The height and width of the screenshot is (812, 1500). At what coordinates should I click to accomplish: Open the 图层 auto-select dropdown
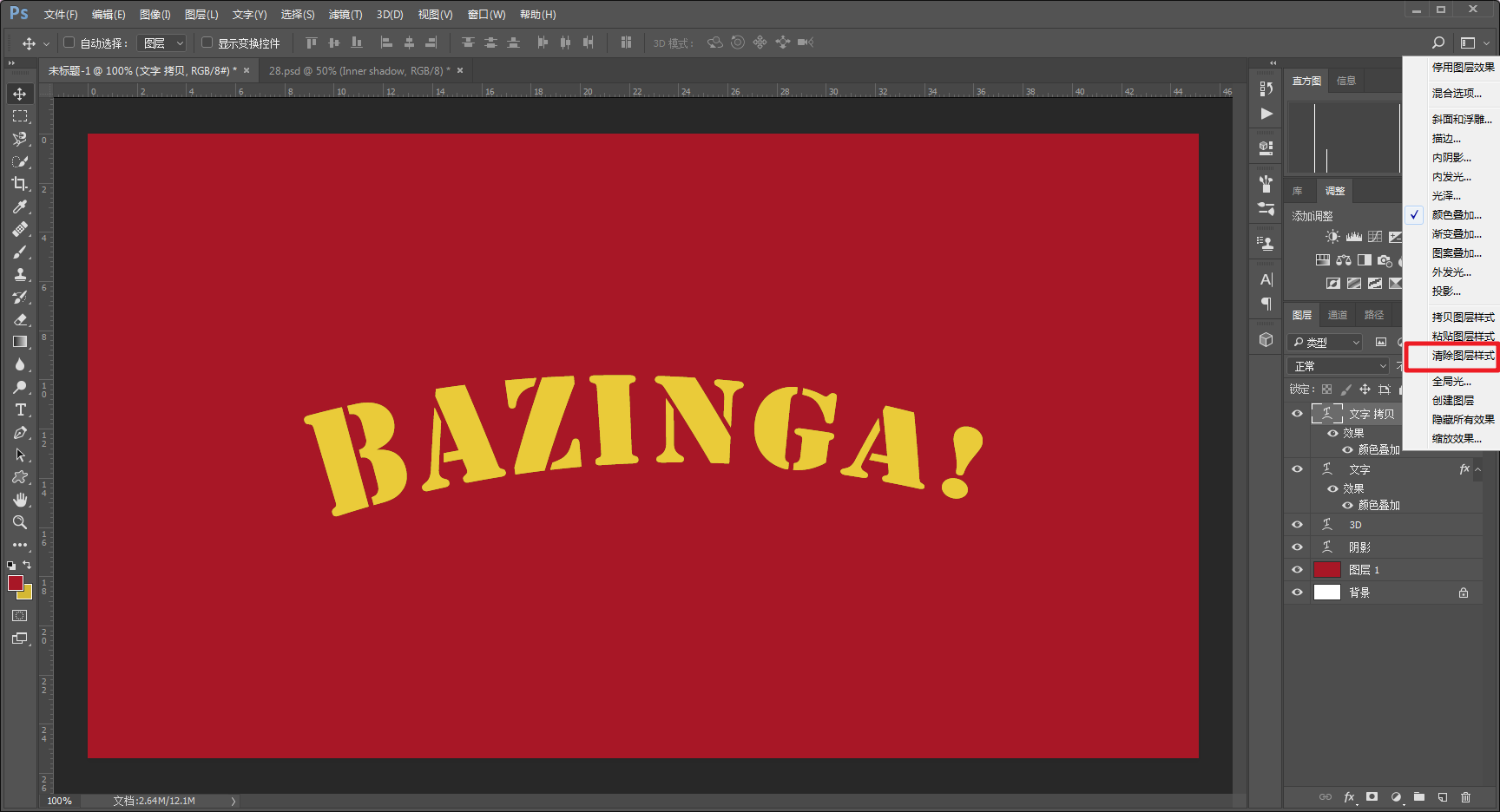click(161, 43)
